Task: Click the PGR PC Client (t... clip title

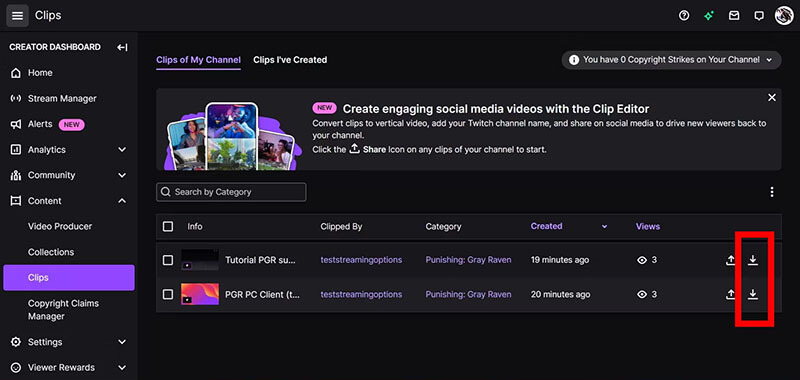Action: pyautogui.click(x=262, y=294)
